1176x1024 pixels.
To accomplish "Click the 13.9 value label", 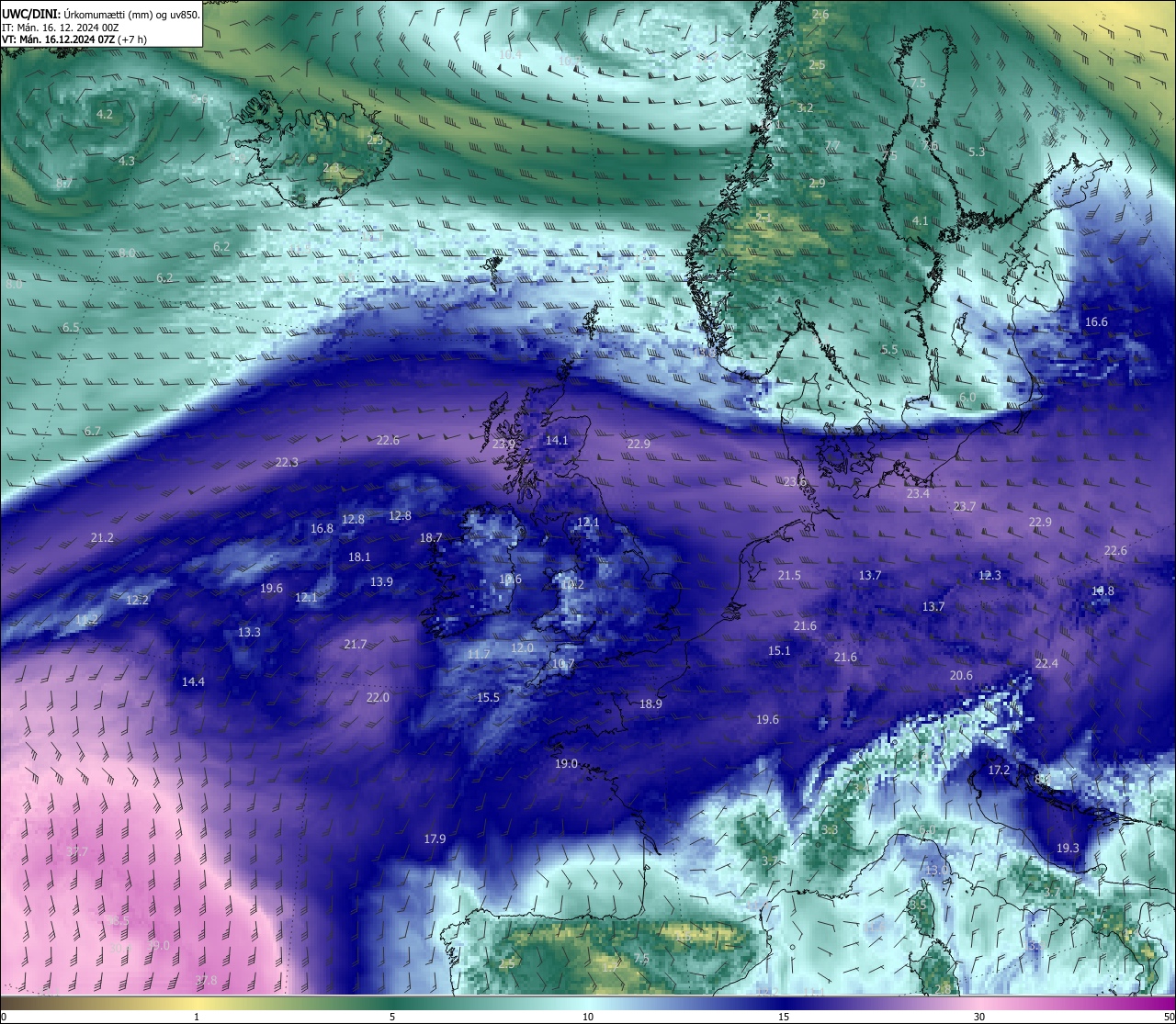I will click(x=381, y=581).
